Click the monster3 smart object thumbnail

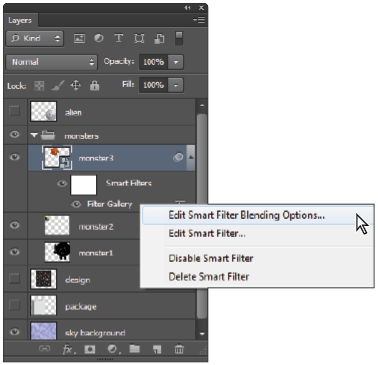(57, 157)
